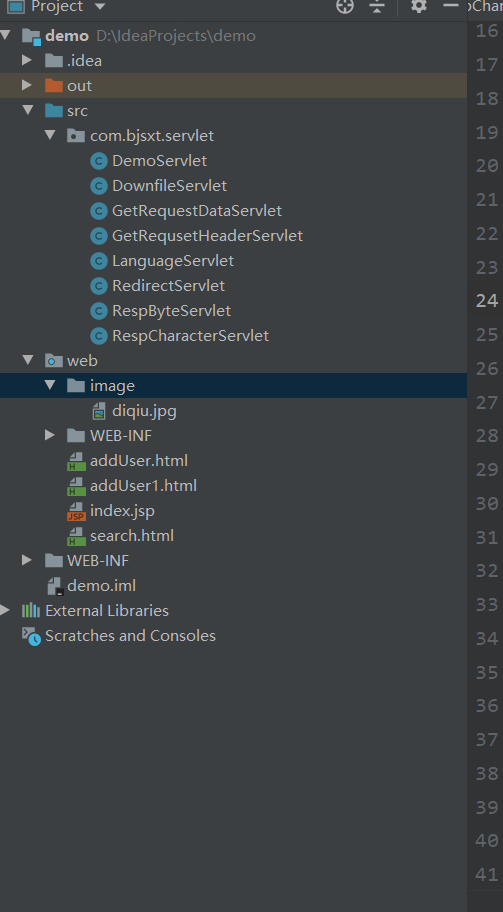Viewport: 503px width, 912px height.
Task: Expand the .idea folder arrow
Action: [27, 60]
